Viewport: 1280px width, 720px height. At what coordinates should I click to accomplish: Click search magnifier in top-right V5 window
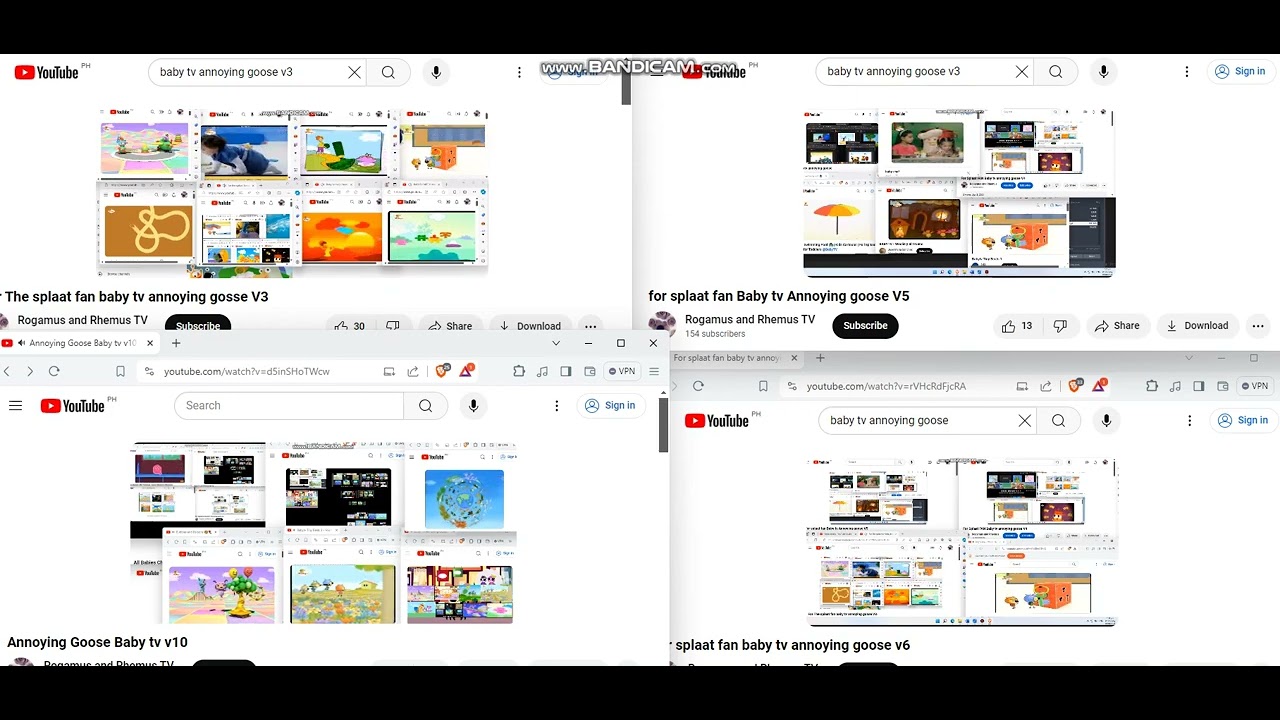[1055, 71]
